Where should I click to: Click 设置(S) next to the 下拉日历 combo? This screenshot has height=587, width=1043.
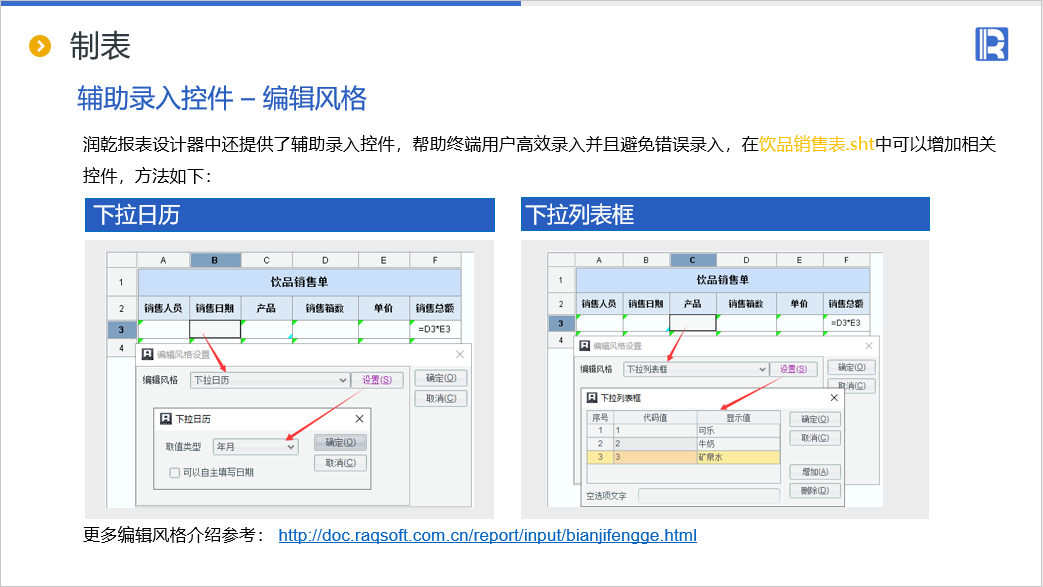[x=377, y=379]
